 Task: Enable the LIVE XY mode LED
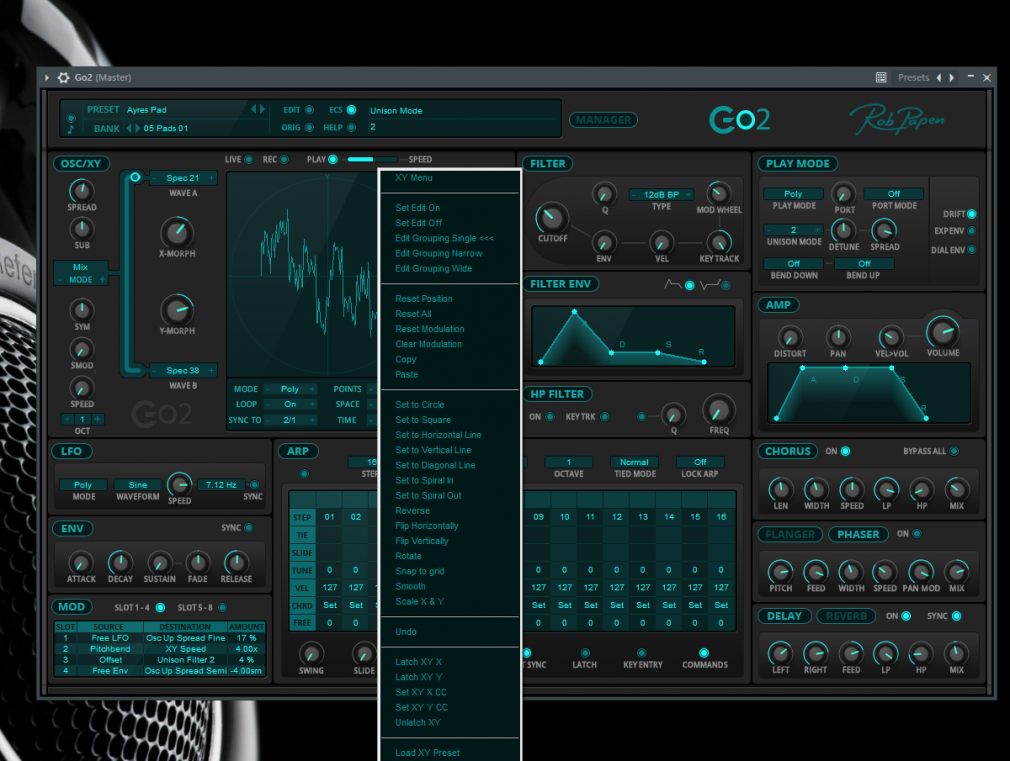point(249,159)
